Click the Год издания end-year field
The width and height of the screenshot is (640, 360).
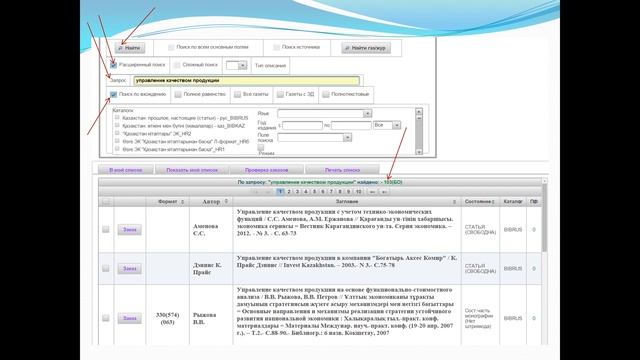pos(351,125)
